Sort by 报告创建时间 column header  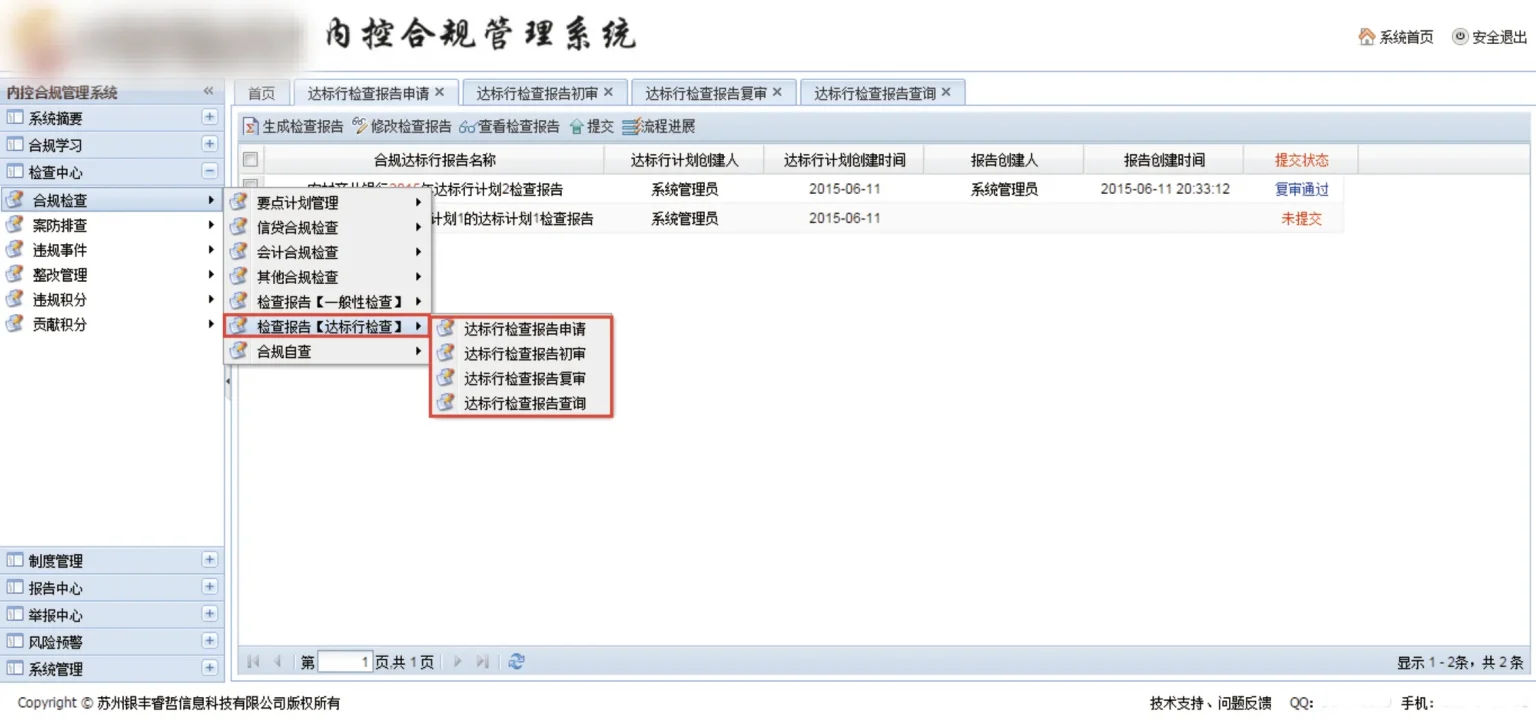1164,160
